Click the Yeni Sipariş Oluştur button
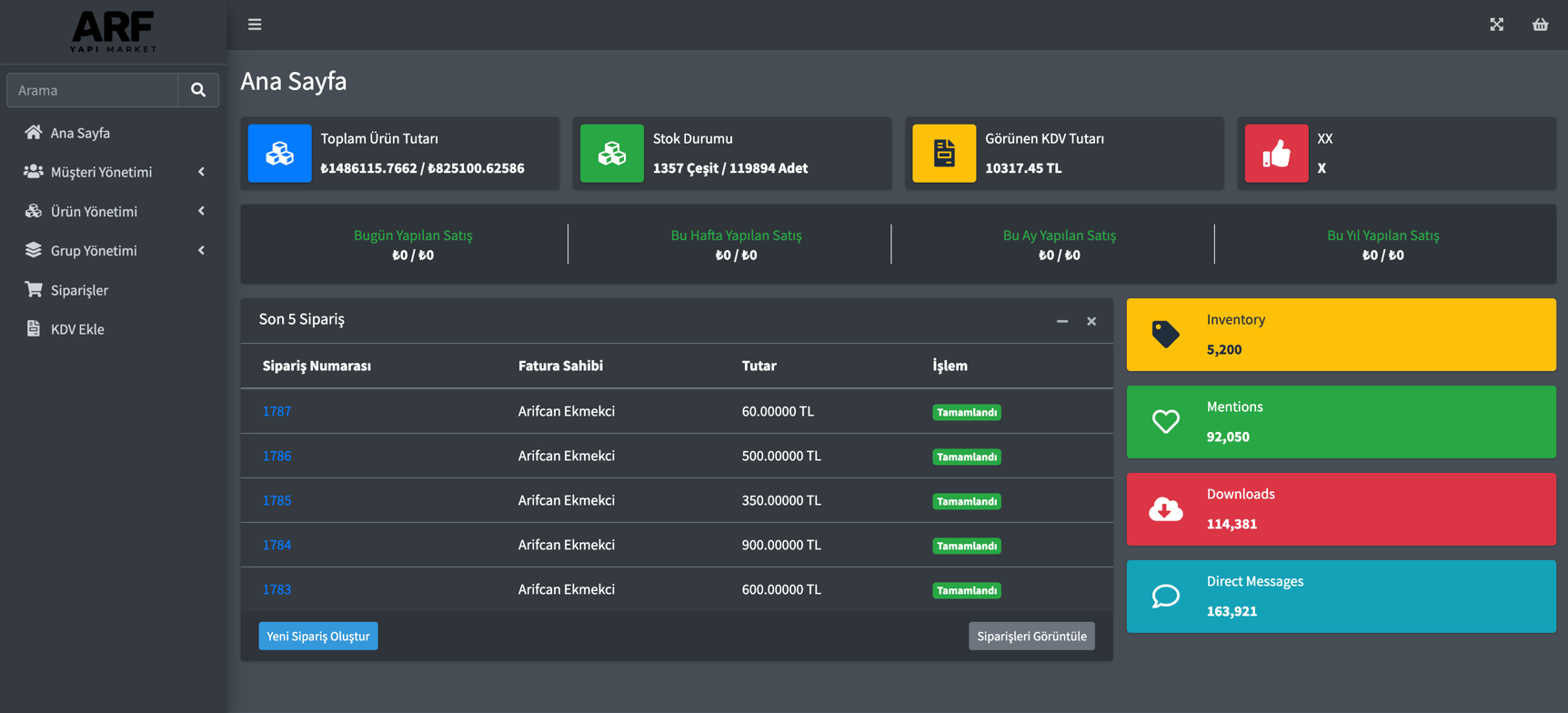The image size is (1568, 713). tap(318, 636)
